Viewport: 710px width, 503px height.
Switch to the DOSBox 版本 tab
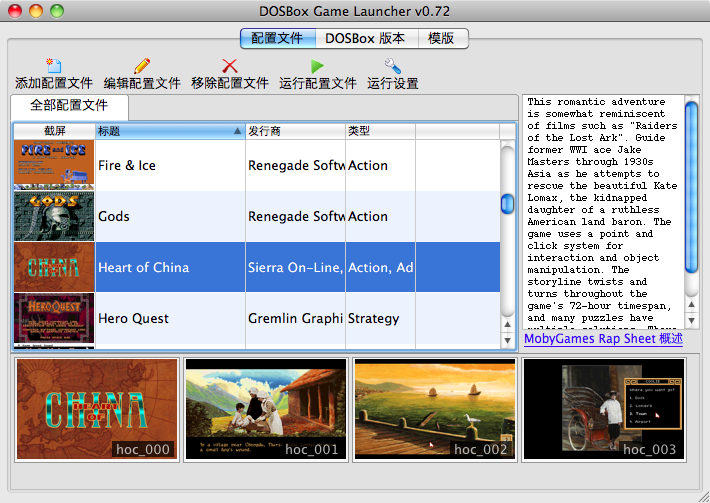[x=365, y=38]
